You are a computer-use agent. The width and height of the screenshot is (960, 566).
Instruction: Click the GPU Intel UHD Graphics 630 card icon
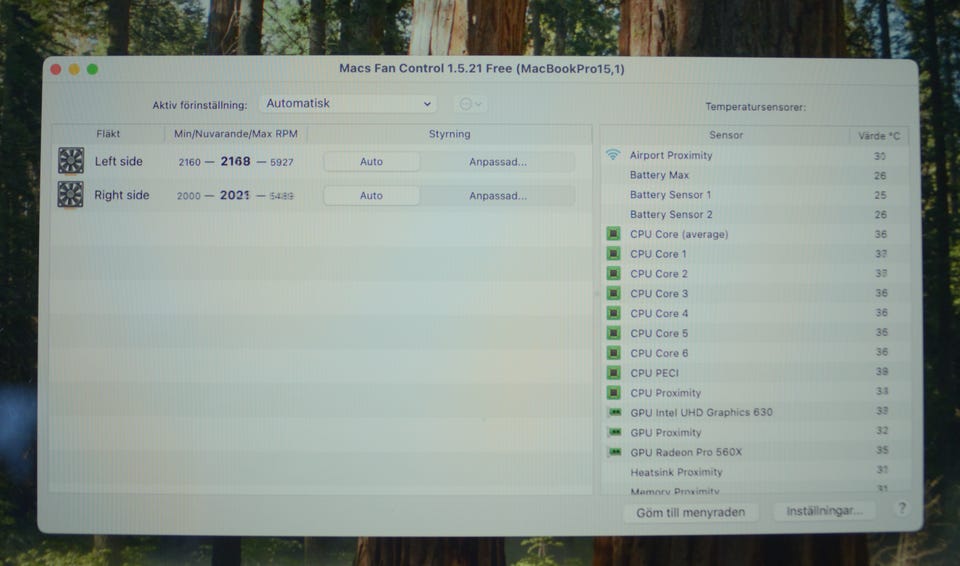(614, 412)
